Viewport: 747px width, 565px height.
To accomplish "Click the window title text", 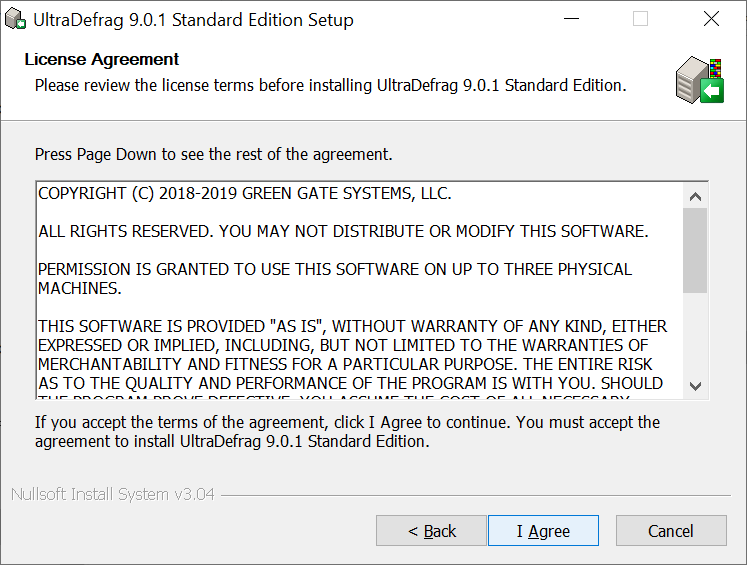I will (x=193, y=20).
